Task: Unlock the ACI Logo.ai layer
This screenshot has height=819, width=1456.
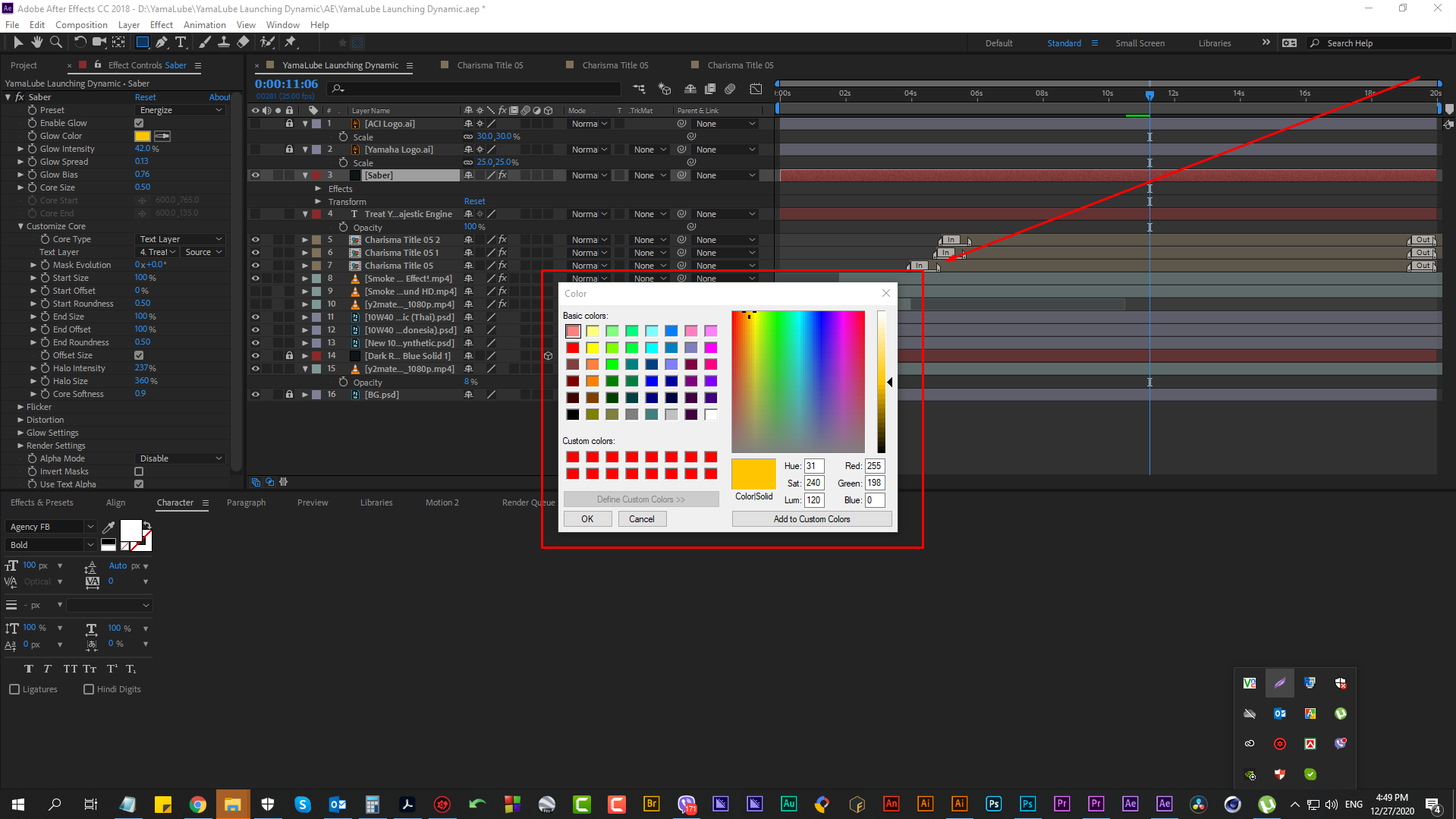Action: (x=289, y=123)
